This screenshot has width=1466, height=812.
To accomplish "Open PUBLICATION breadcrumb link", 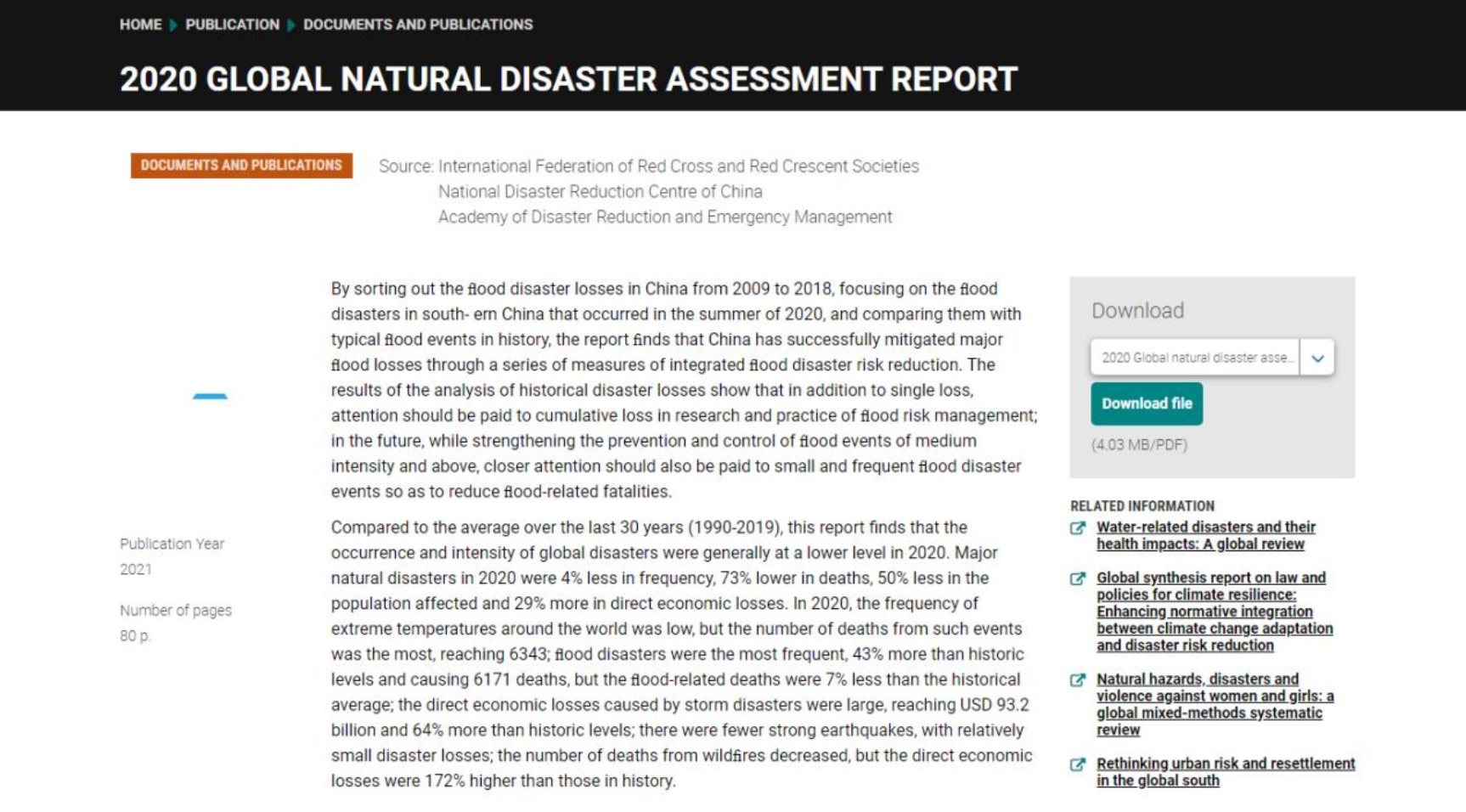I will point(232,25).
